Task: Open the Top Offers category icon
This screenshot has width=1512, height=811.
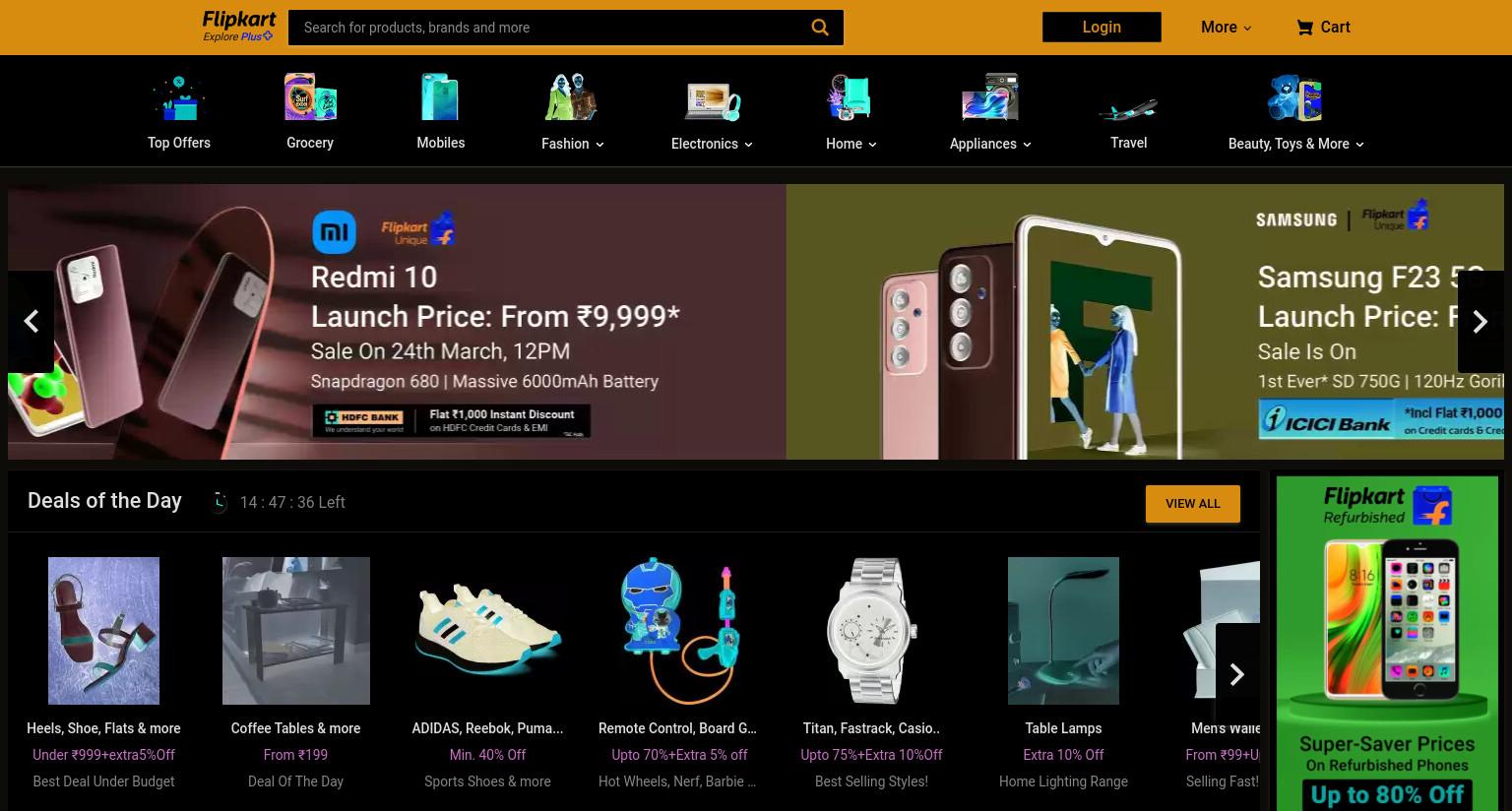Action: click(x=178, y=97)
